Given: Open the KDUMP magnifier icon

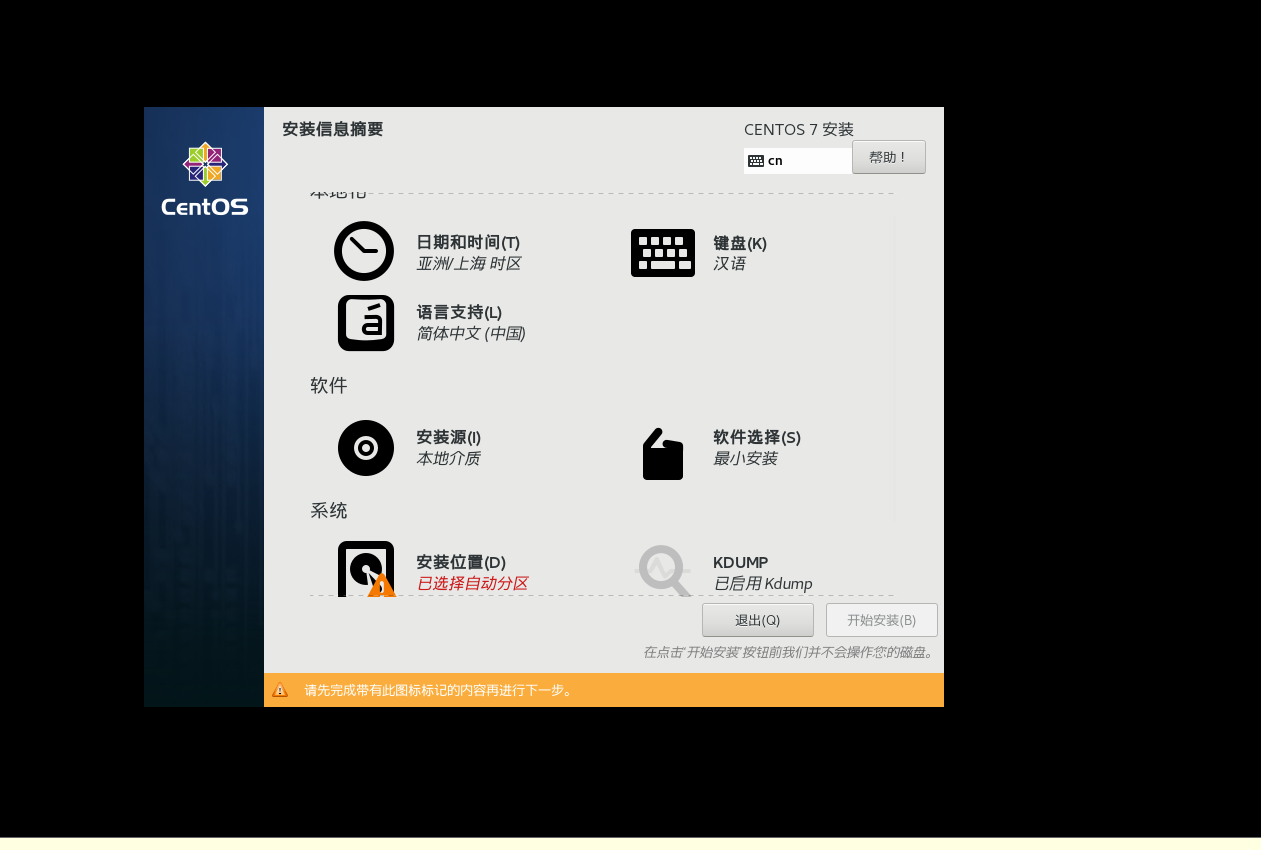Looking at the screenshot, I should point(663,571).
